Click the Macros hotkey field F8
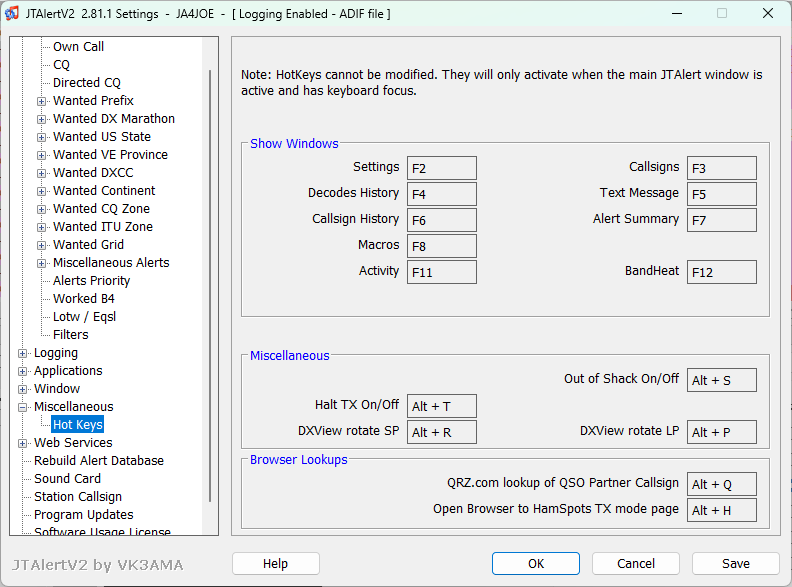Image resolution: width=792 pixels, height=587 pixels. [x=441, y=246]
